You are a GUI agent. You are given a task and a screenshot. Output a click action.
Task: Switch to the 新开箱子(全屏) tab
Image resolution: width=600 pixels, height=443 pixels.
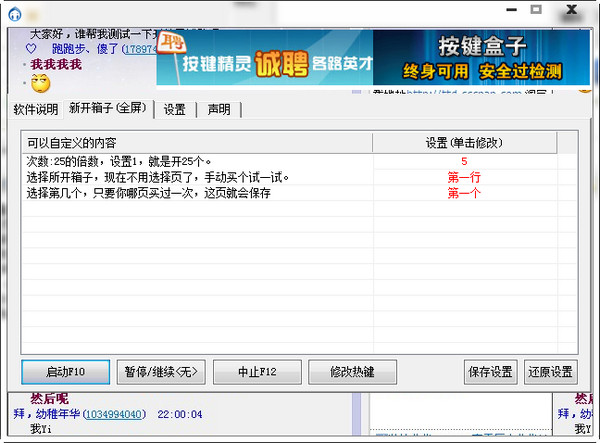108,108
